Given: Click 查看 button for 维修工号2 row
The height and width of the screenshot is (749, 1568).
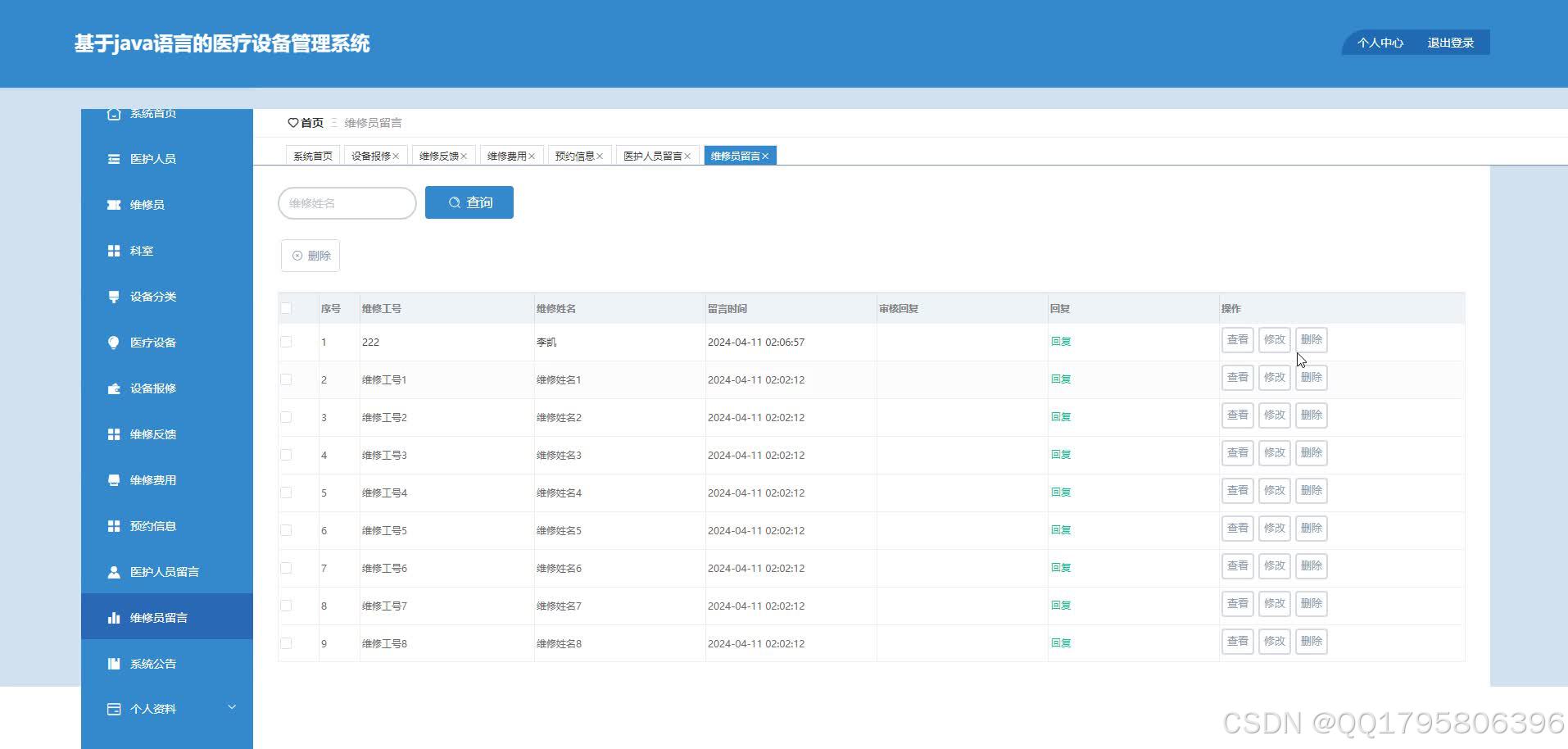Looking at the screenshot, I should (1237, 415).
